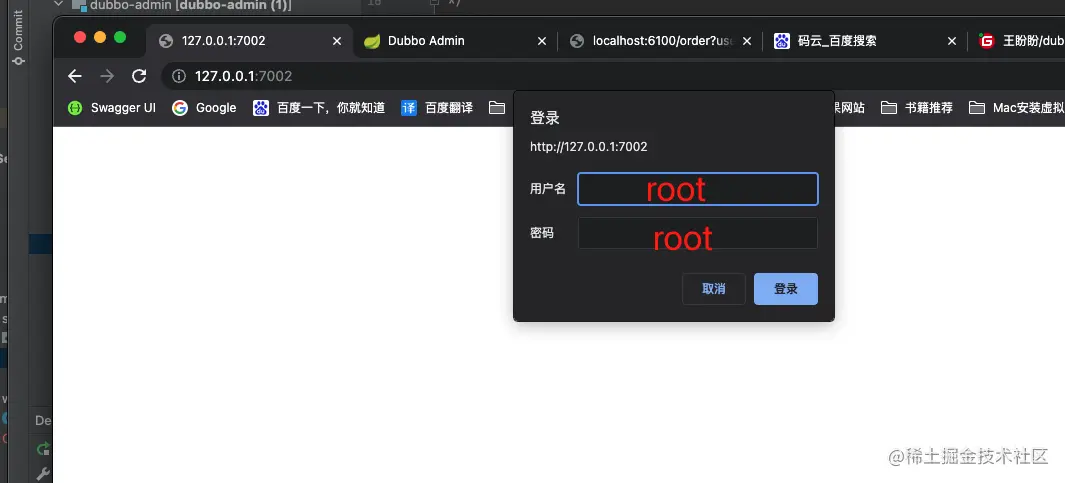The width and height of the screenshot is (1065, 483).
Task: Click the IDE wrench settings icon
Action: coord(43,473)
